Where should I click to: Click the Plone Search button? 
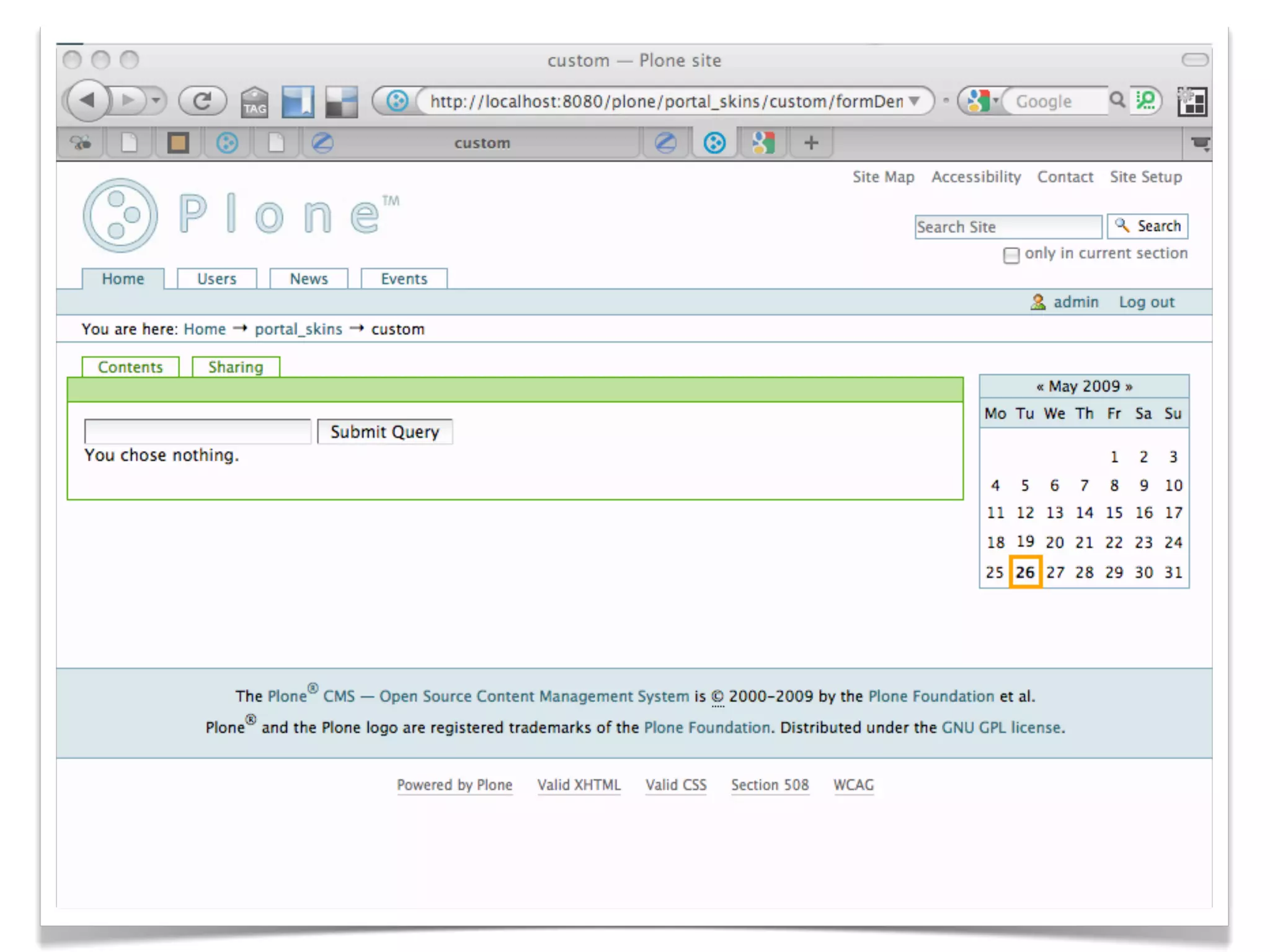click(x=1148, y=226)
